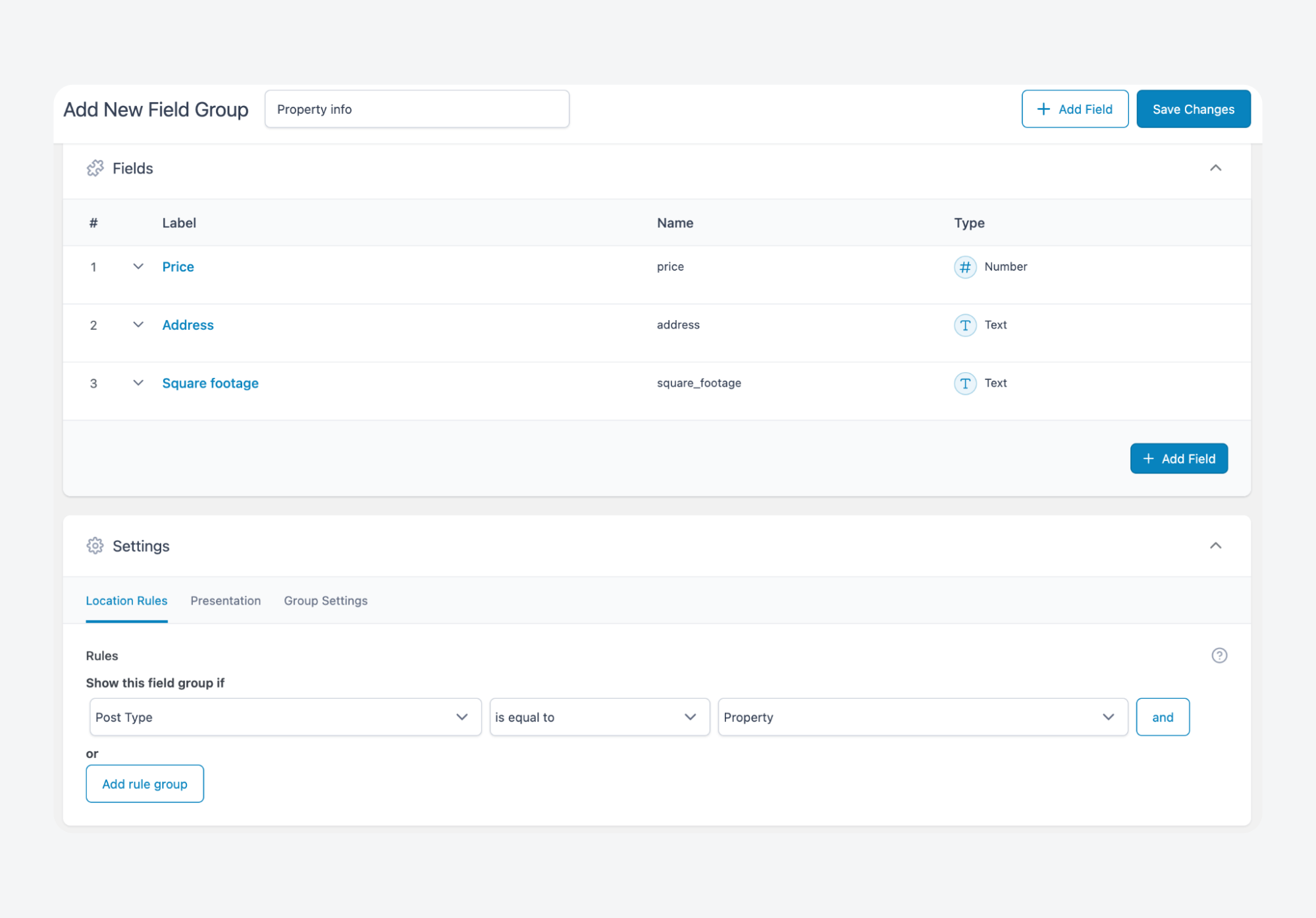The height and width of the screenshot is (918, 1316).
Task: Switch to the Presentation tab
Action: [x=225, y=601]
